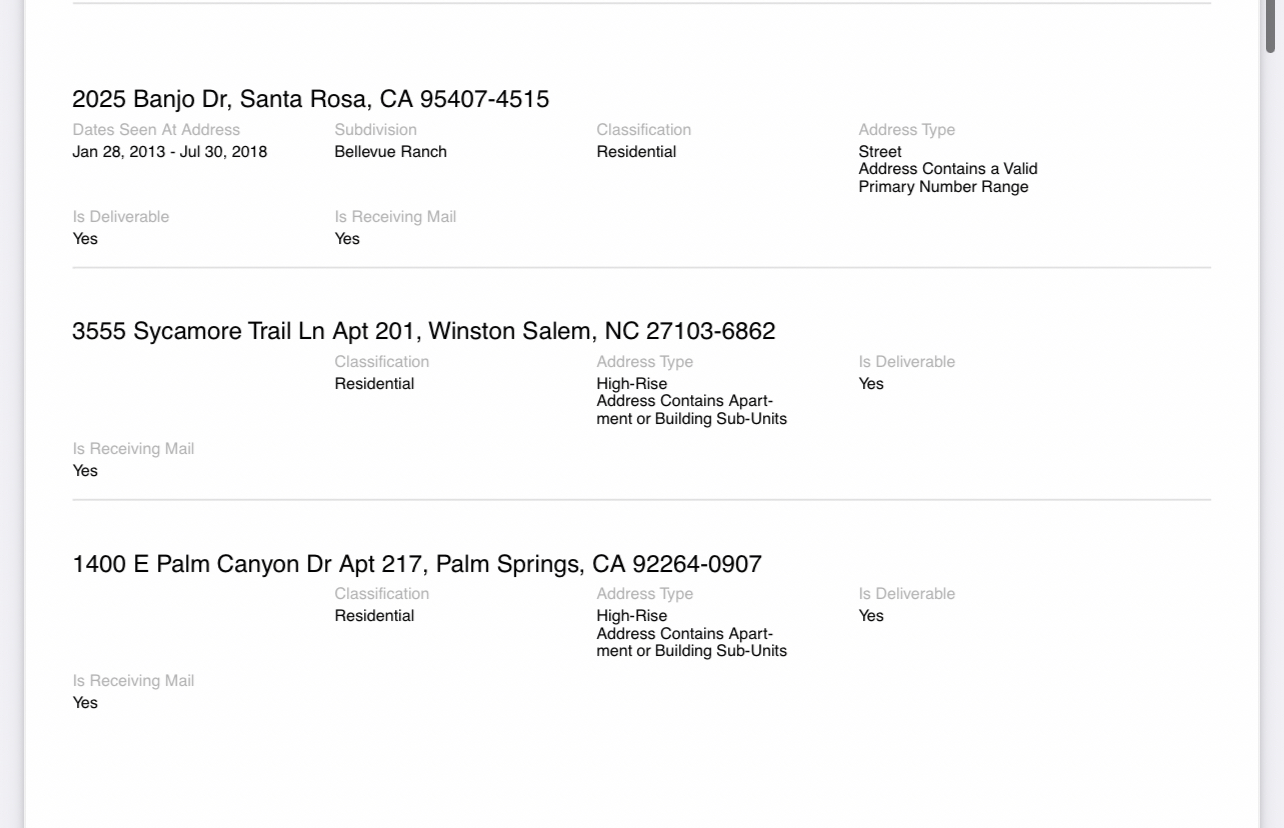Viewport: 1284px width, 828px height.
Task: Click the 2025 Banjo Dr address heading
Action: click(x=311, y=99)
